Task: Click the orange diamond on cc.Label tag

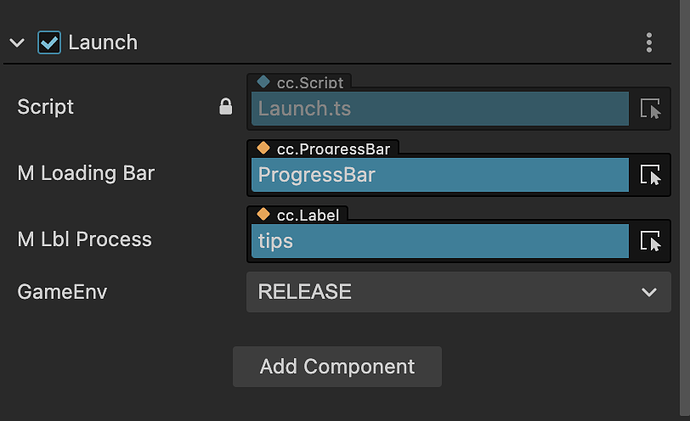Action: 264,214
